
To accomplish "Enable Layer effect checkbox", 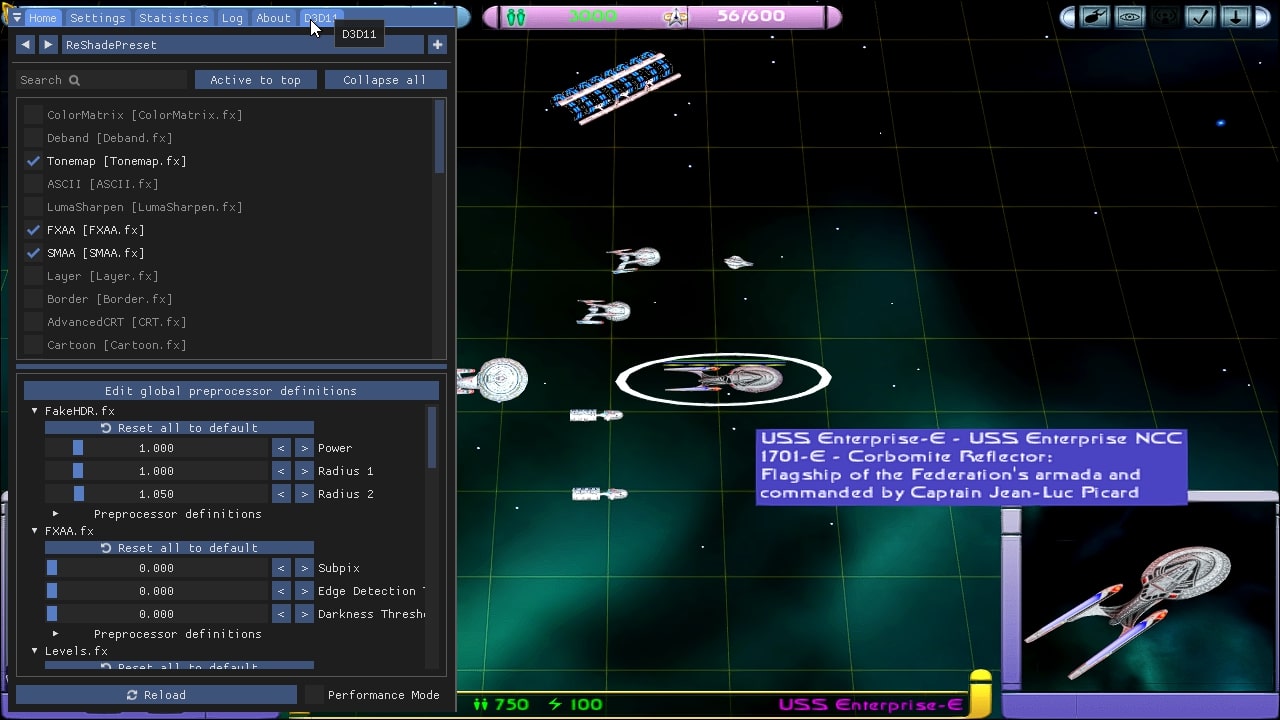I will coord(33,276).
